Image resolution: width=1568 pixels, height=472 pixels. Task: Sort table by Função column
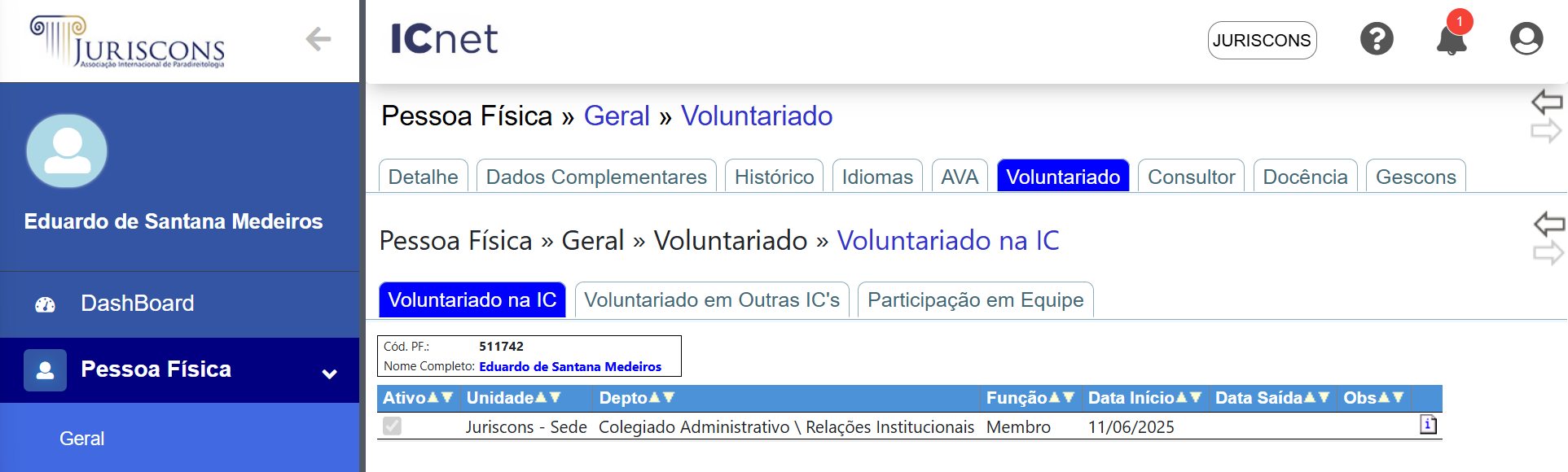click(x=1030, y=398)
